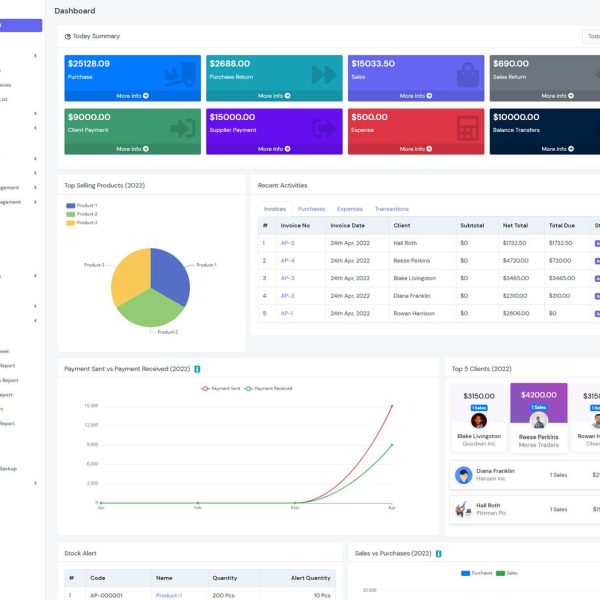Toggle Payment Sent series in line chart legend
This screenshot has width=600, height=600.
point(221,388)
